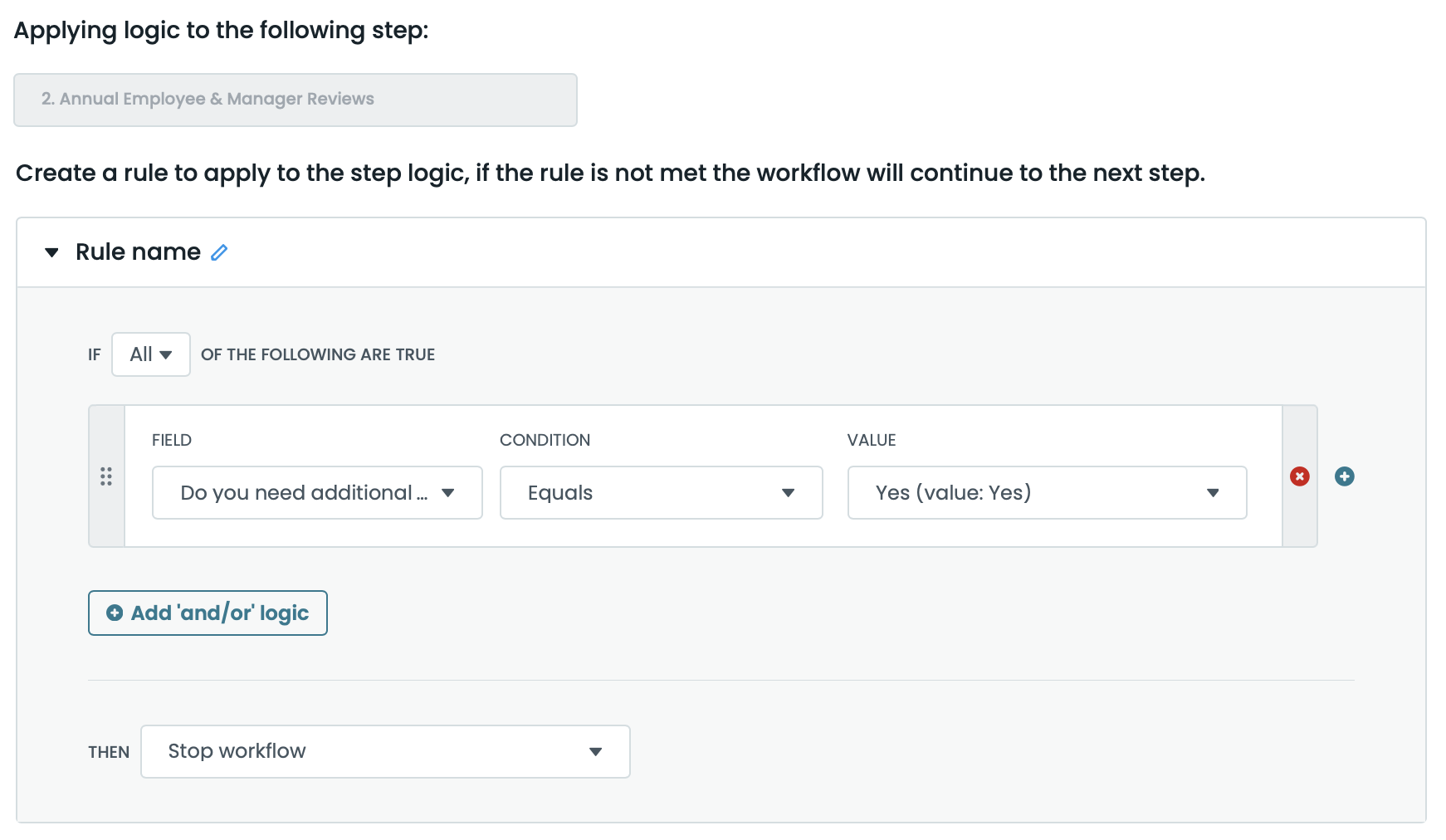The image size is (1446, 840).
Task: Click the Annual Employee & Manager Reviews field
Action: tap(295, 100)
